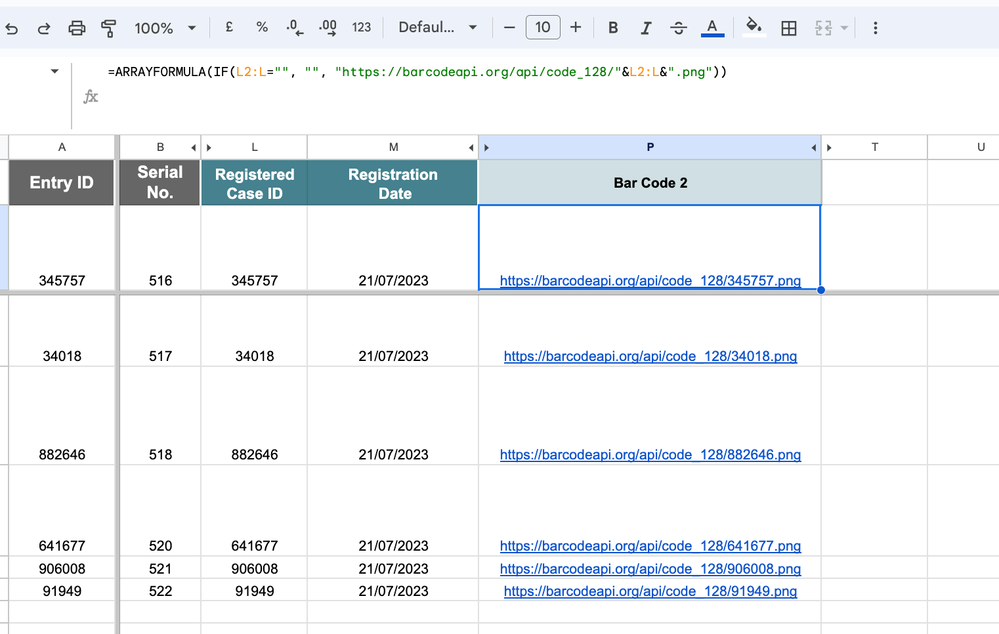Image resolution: width=999 pixels, height=634 pixels.
Task: Click inside the ARRAYFORMULA formula bar
Action: coord(417,72)
